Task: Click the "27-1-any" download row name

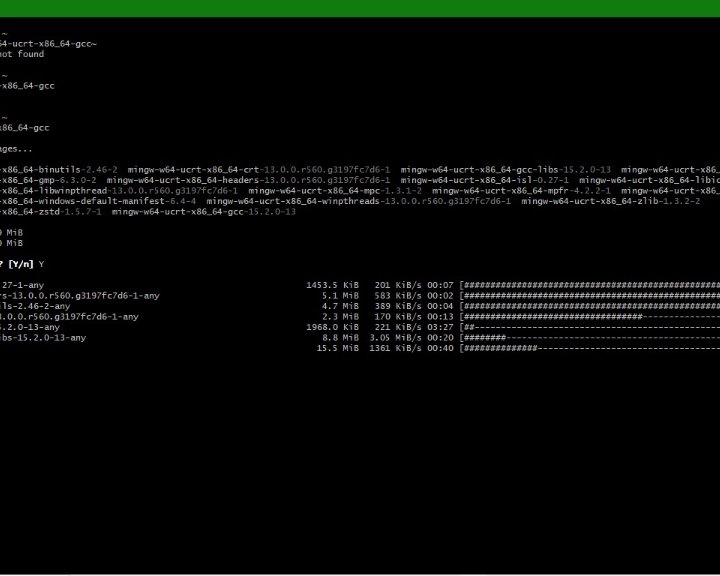Action: click(22, 286)
